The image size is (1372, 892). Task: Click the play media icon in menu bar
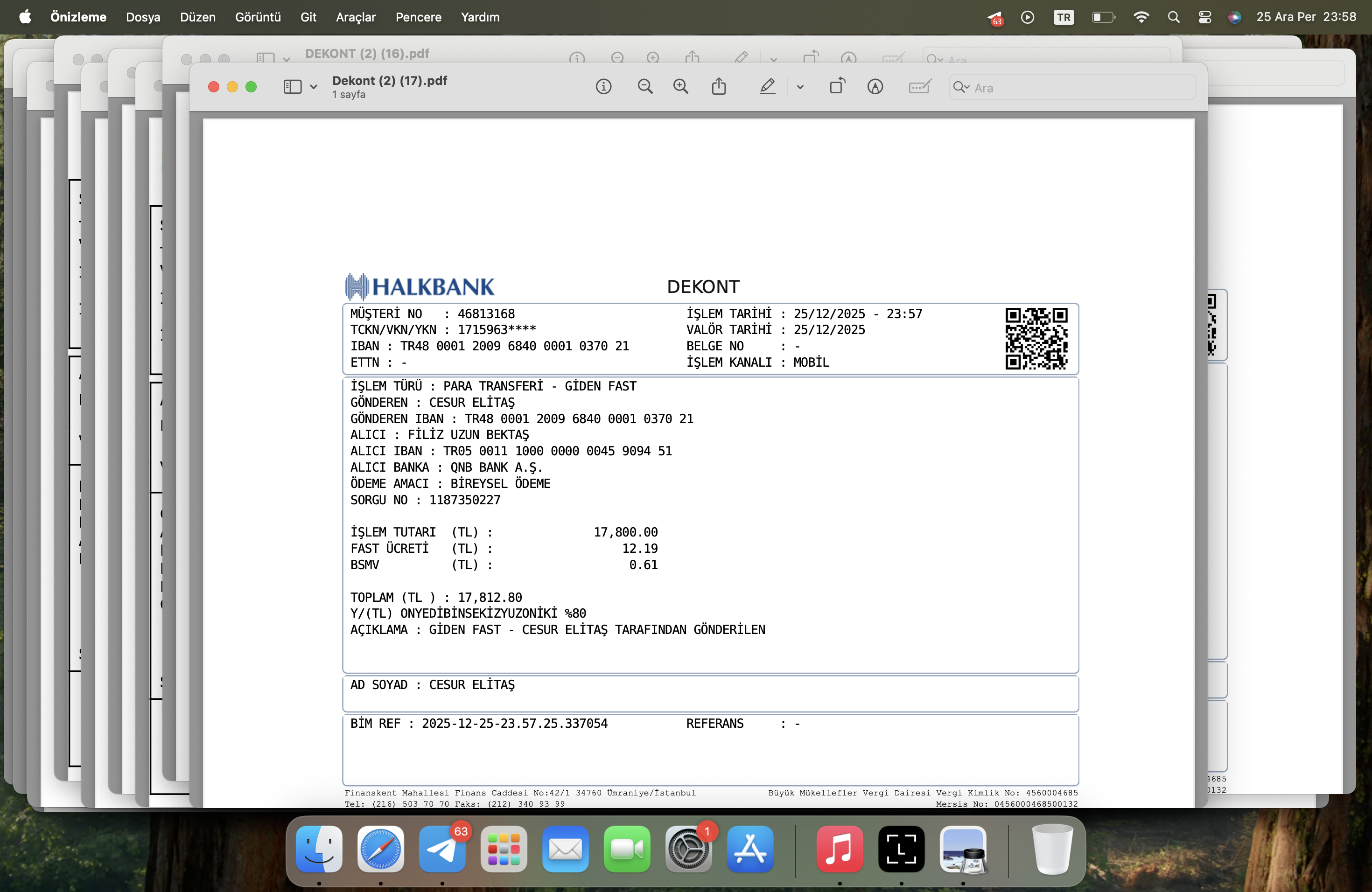click(1027, 17)
